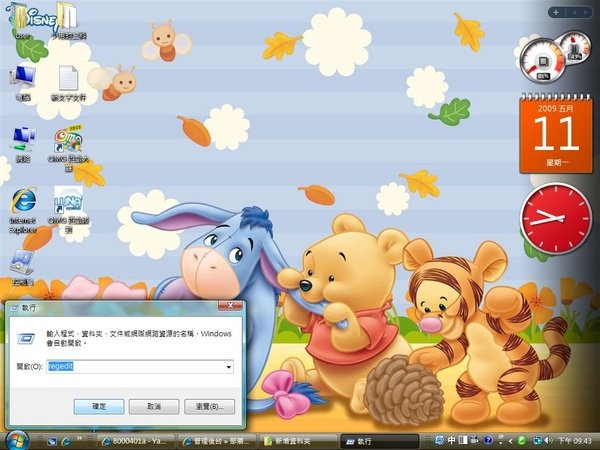Image resolution: width=600 pixels, height=450 pixels.
Task: Launch the LUNA game shortcut icon
Action: pyautogui.click(x=68, y=210)
